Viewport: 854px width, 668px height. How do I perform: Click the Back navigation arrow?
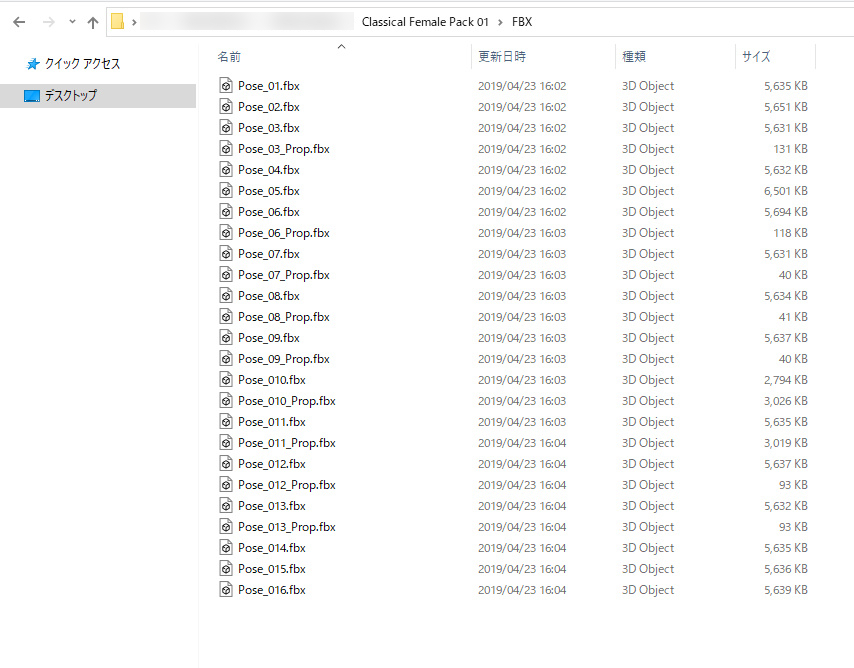(19, 21)
